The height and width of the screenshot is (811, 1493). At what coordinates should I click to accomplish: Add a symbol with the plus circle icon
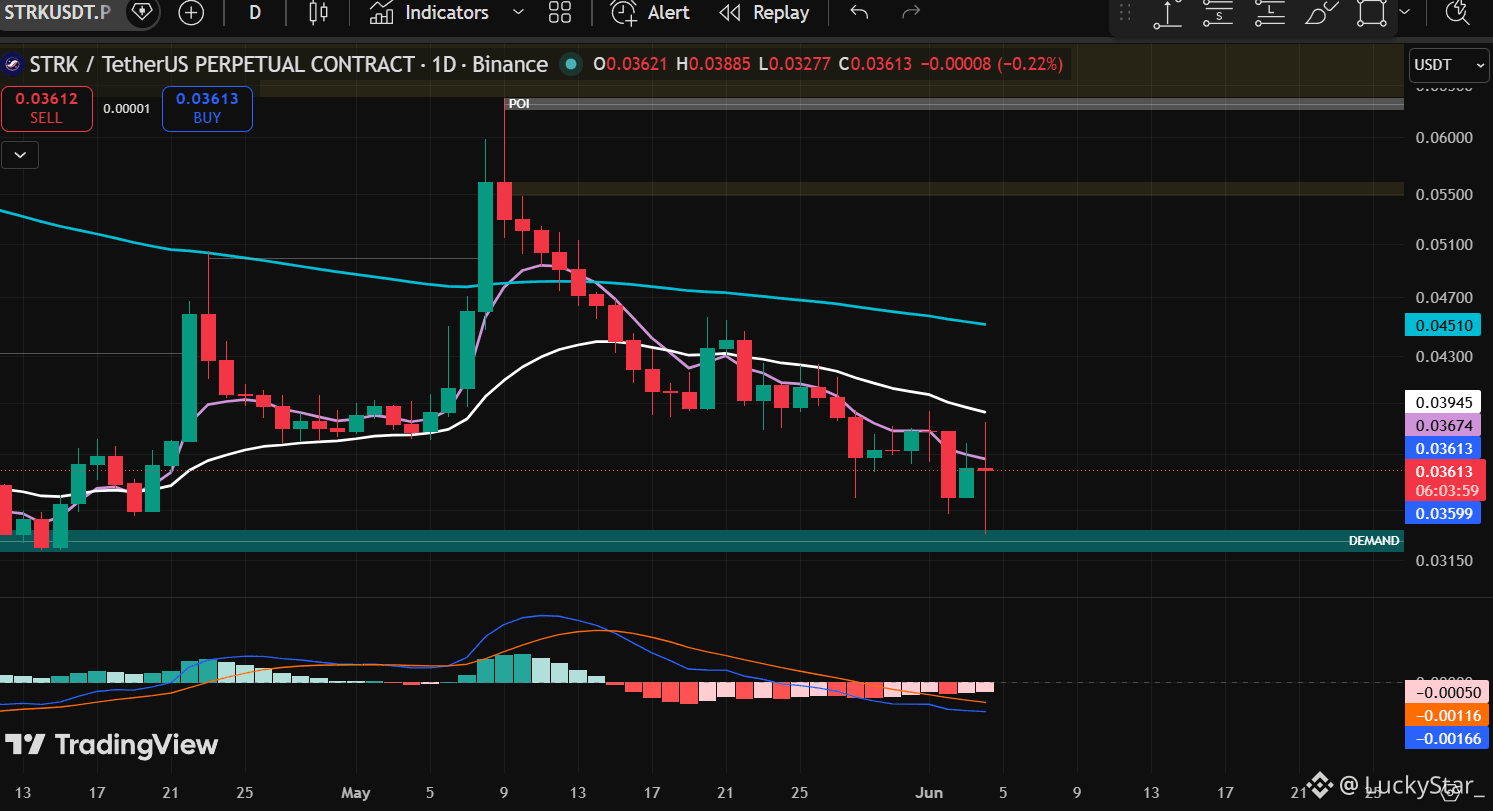[x=191, y=13]
